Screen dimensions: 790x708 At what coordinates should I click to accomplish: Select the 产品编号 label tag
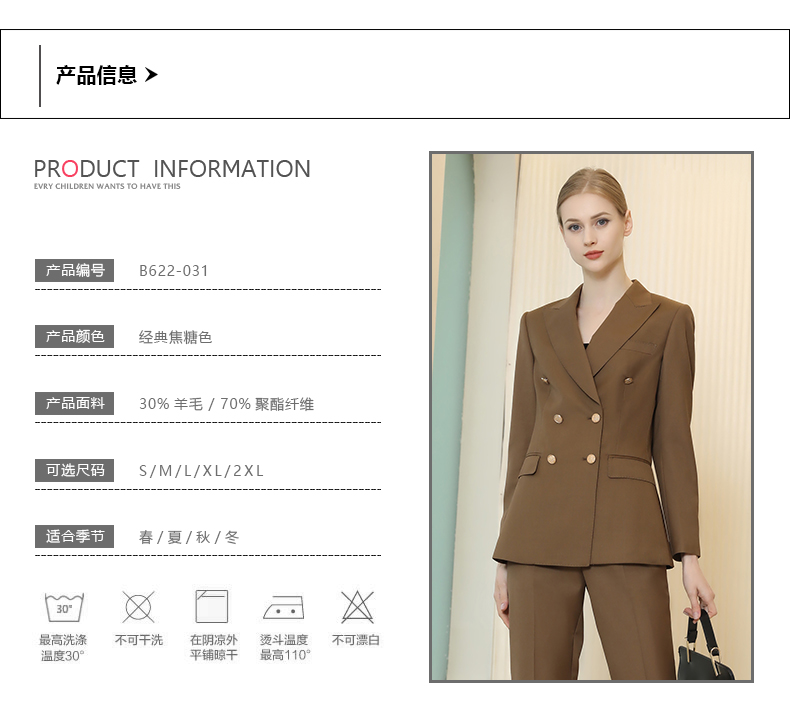click(75, 271)
